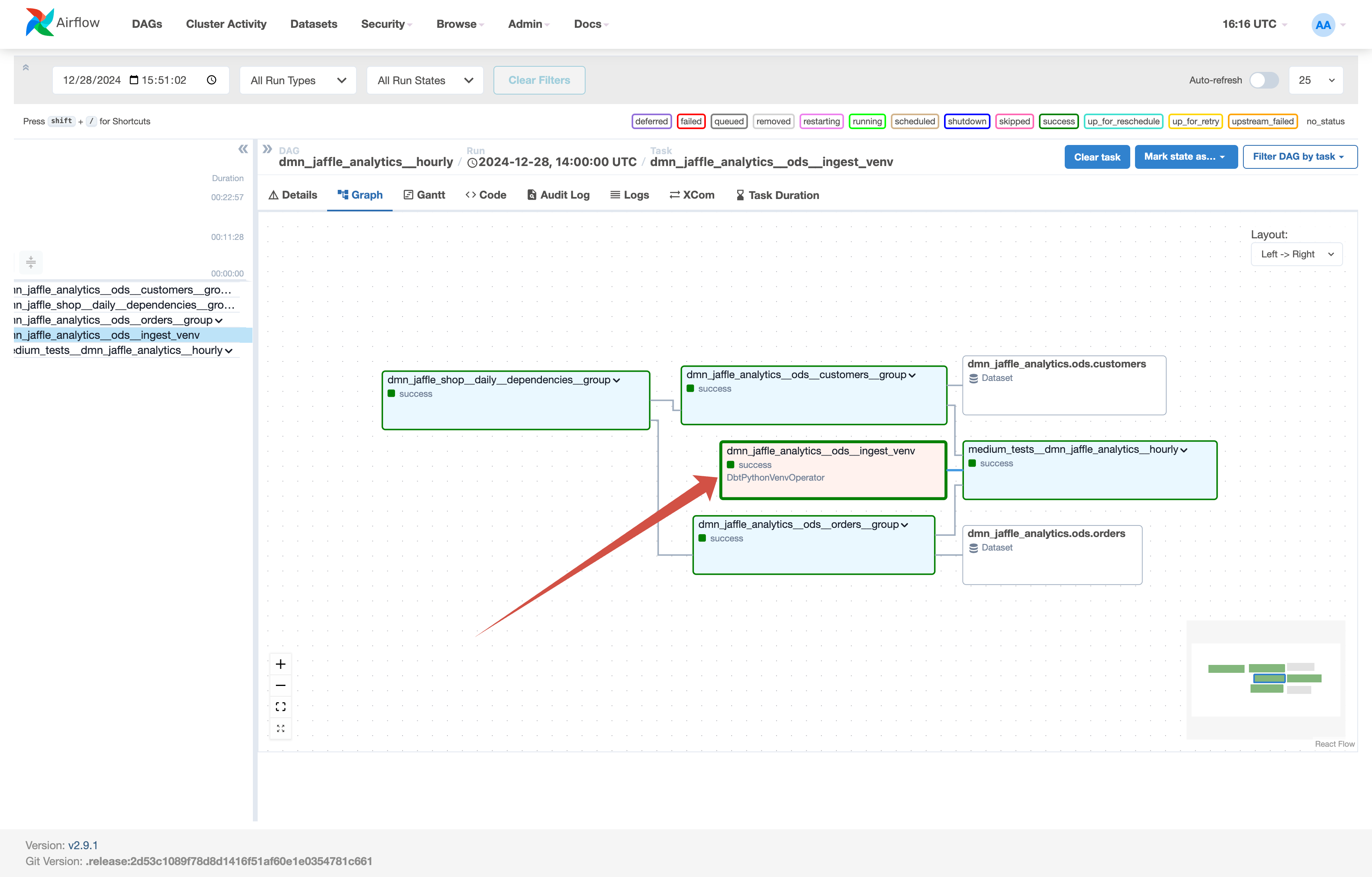Open the All Run Types dropdown
1372x877 pixels.
point(298,80)
